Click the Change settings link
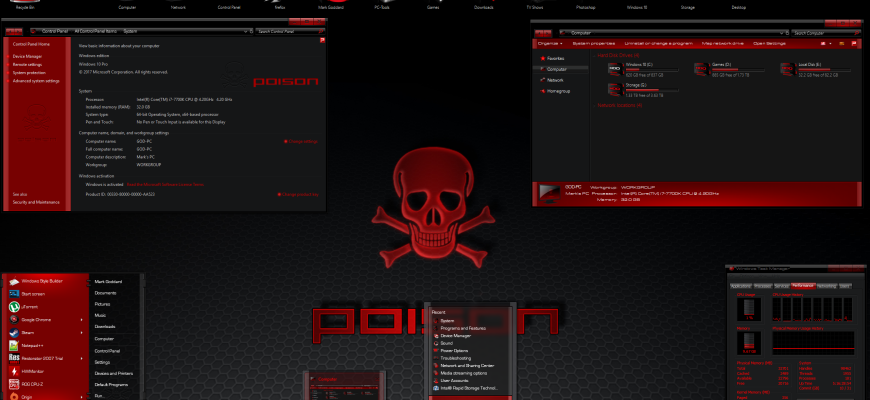The height and width of the screenshot is (400, 870). 301,141
